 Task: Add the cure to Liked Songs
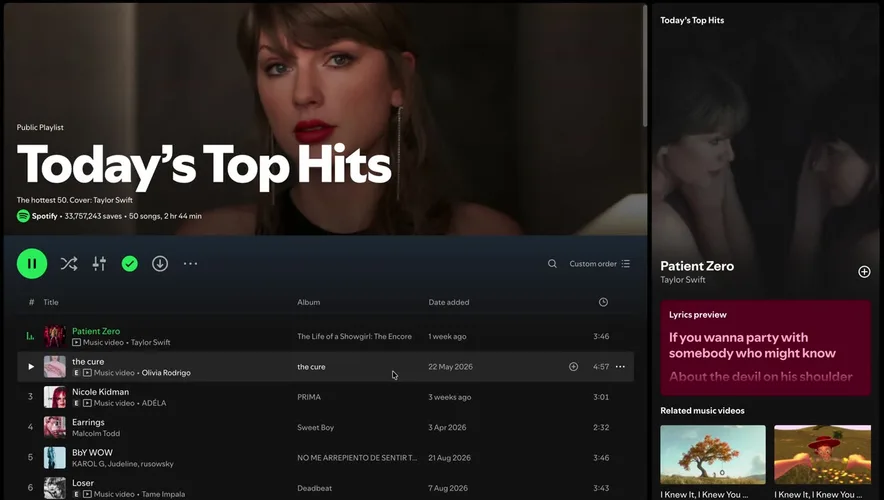pos(573,366)
